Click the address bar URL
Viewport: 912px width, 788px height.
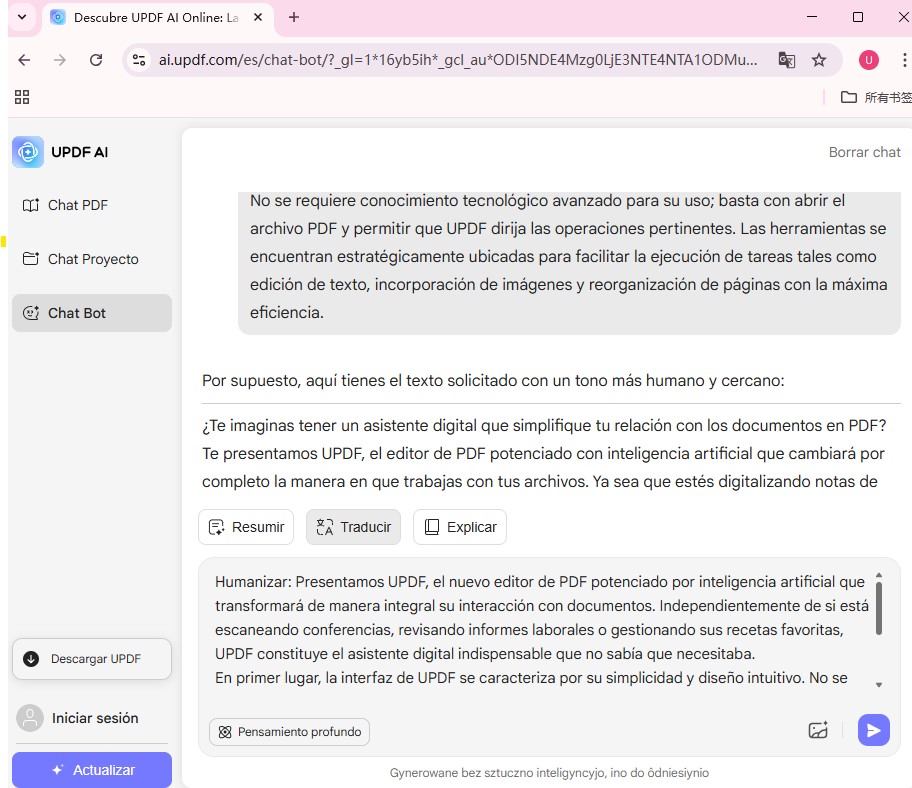point(458,60)
